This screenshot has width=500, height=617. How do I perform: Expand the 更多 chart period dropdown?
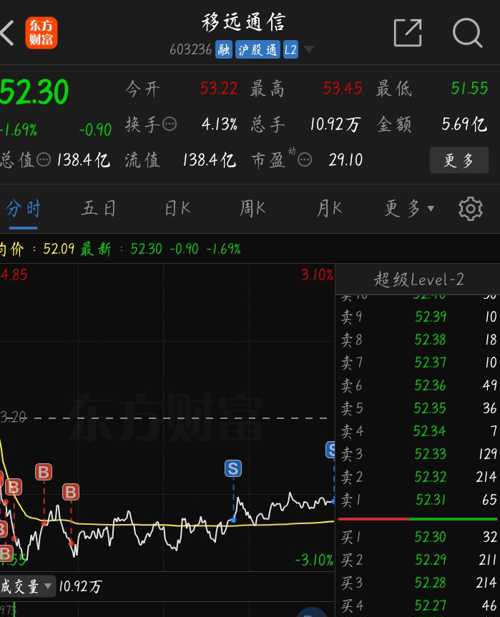click(410, 208)
